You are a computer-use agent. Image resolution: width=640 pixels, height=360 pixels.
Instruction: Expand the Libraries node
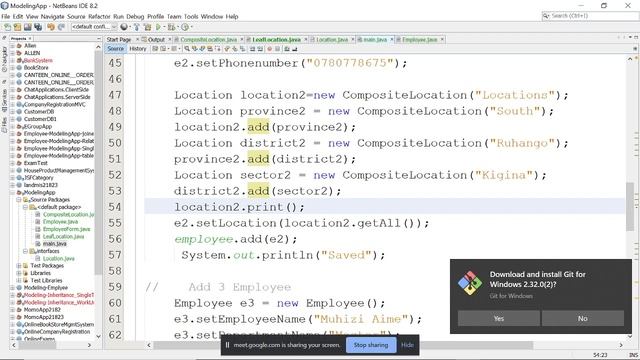pos(19,273)
